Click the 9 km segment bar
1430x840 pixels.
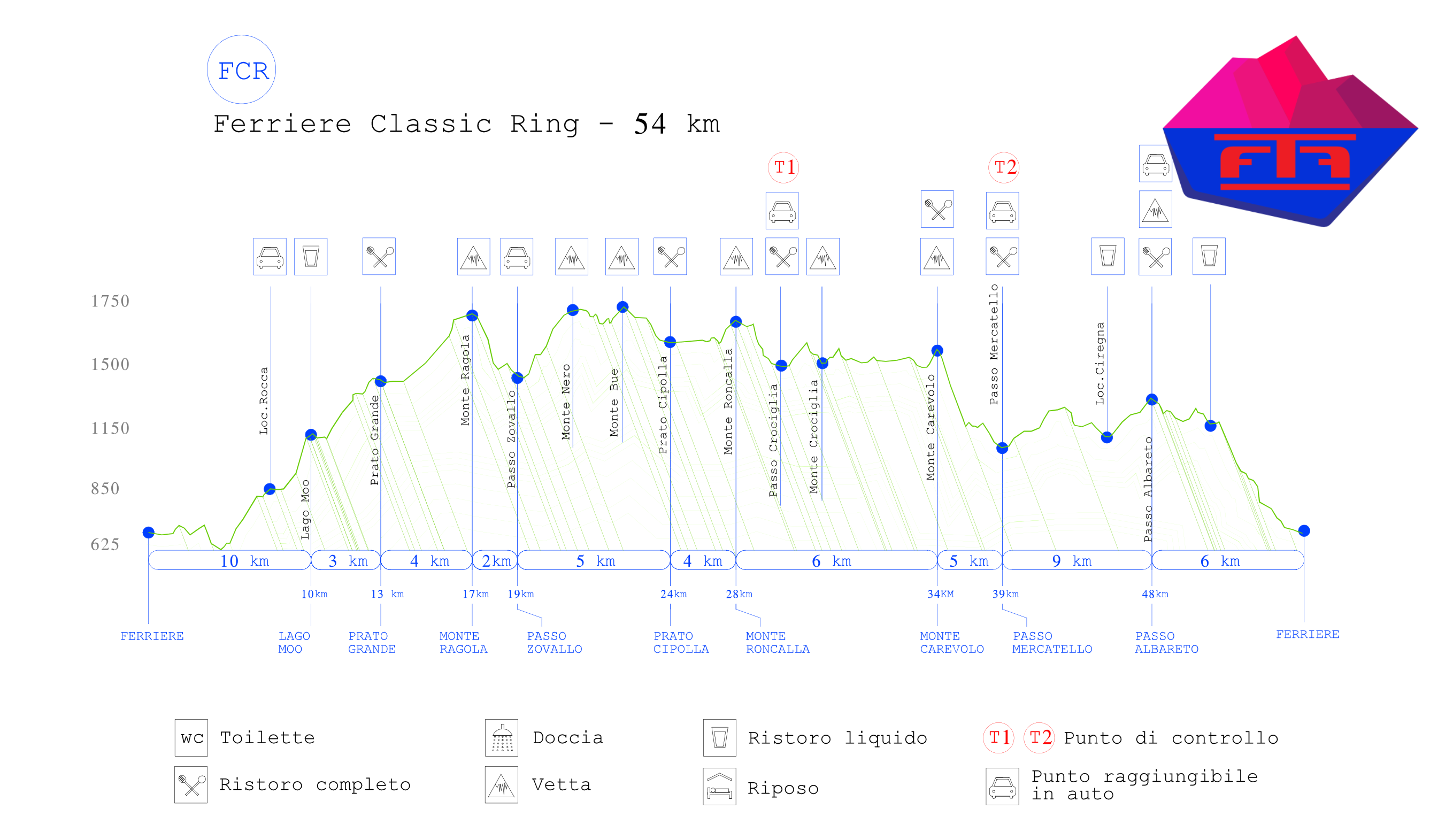pos(1077,560)
